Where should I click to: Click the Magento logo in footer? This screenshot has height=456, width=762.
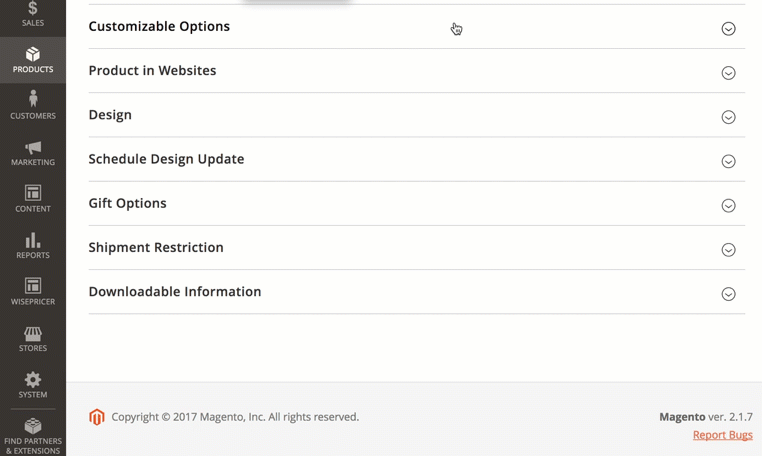point(97,417)
